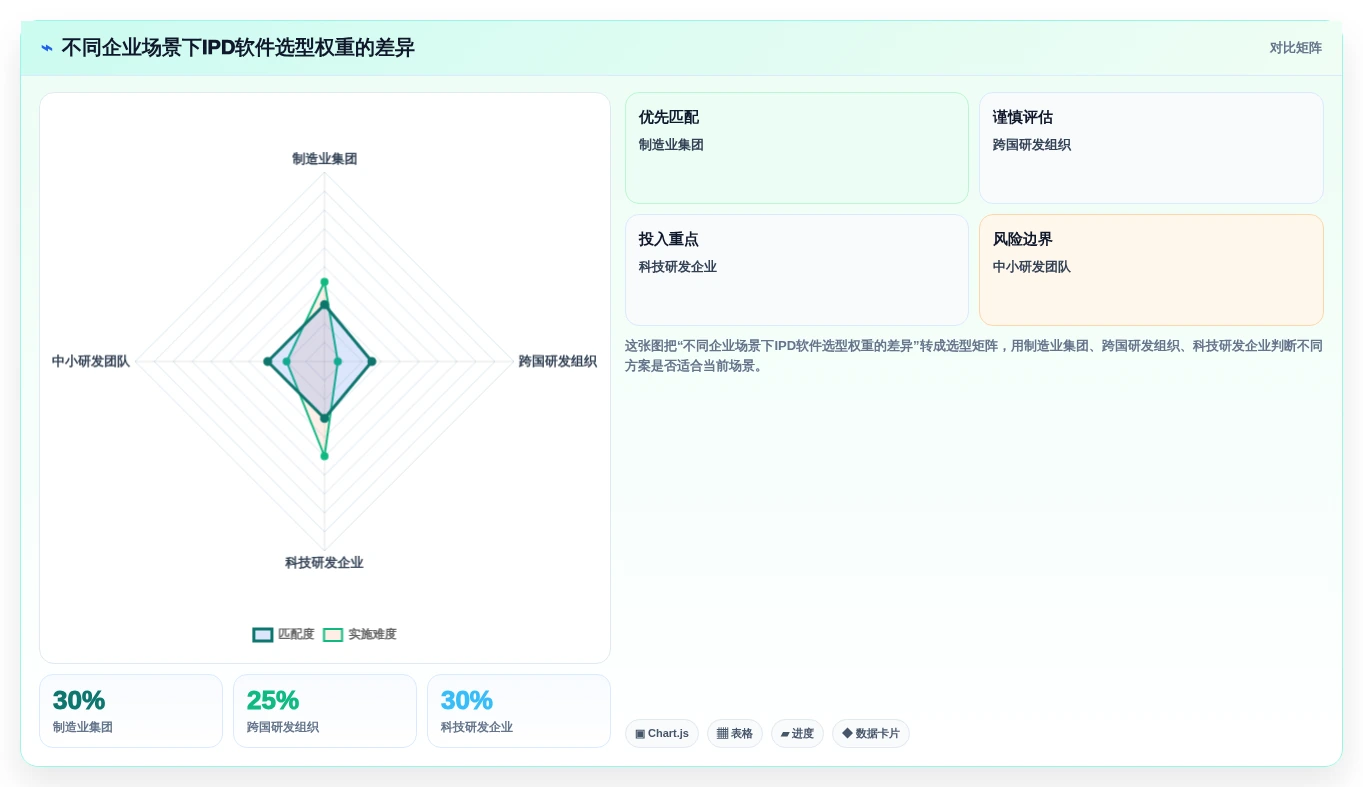Click the 科技研发企业 radar axis label

pos(324,563)
